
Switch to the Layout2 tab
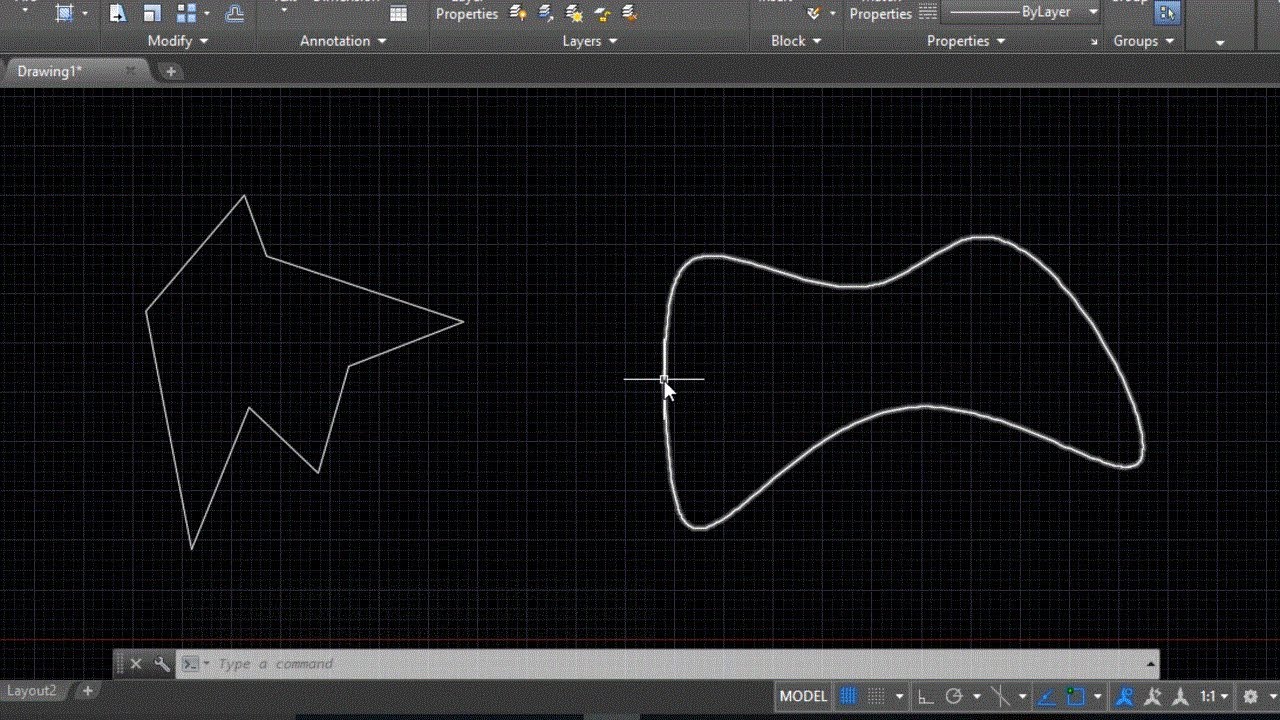point(31,691)
